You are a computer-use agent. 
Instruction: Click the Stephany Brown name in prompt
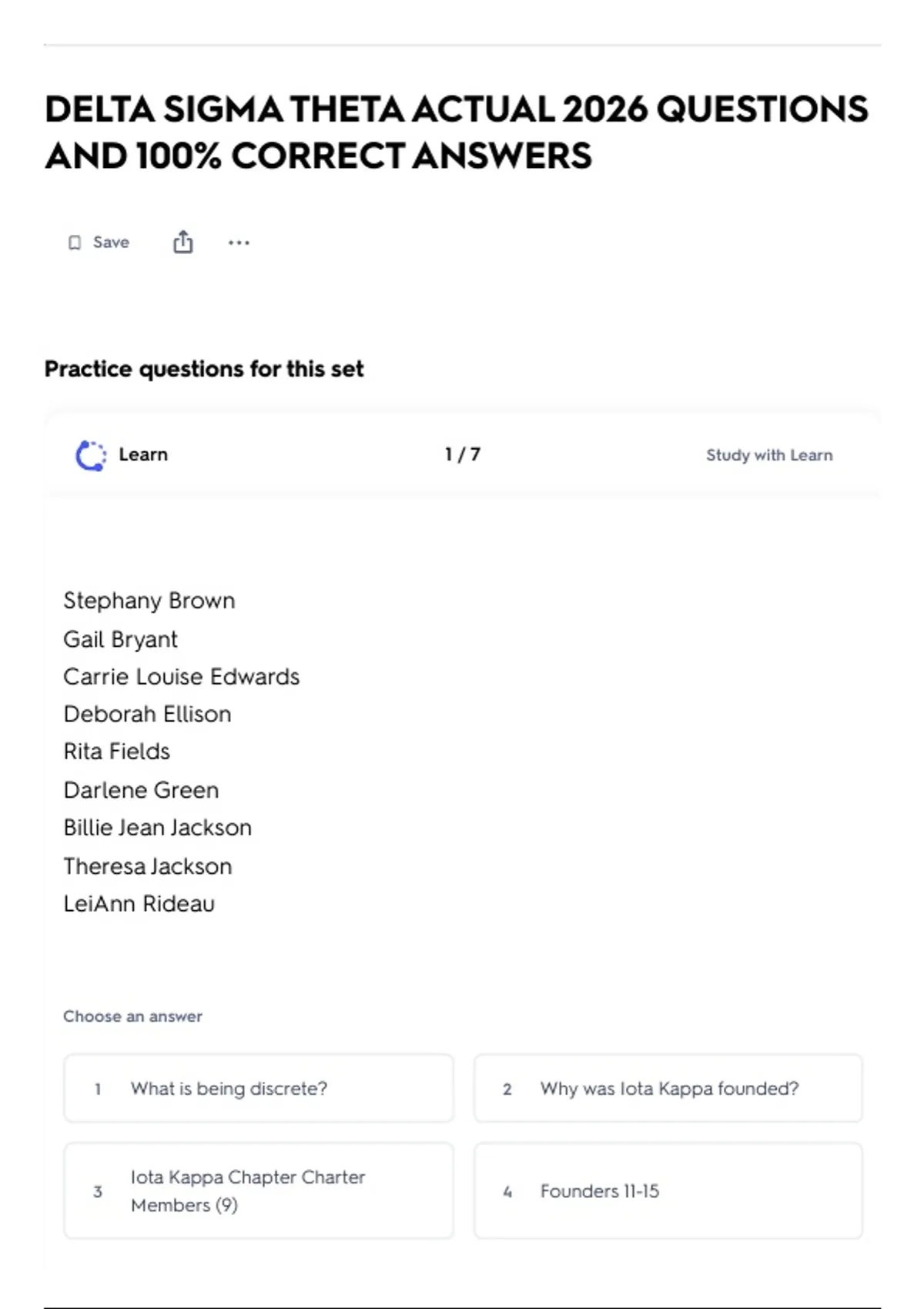(x=149, y=601)
